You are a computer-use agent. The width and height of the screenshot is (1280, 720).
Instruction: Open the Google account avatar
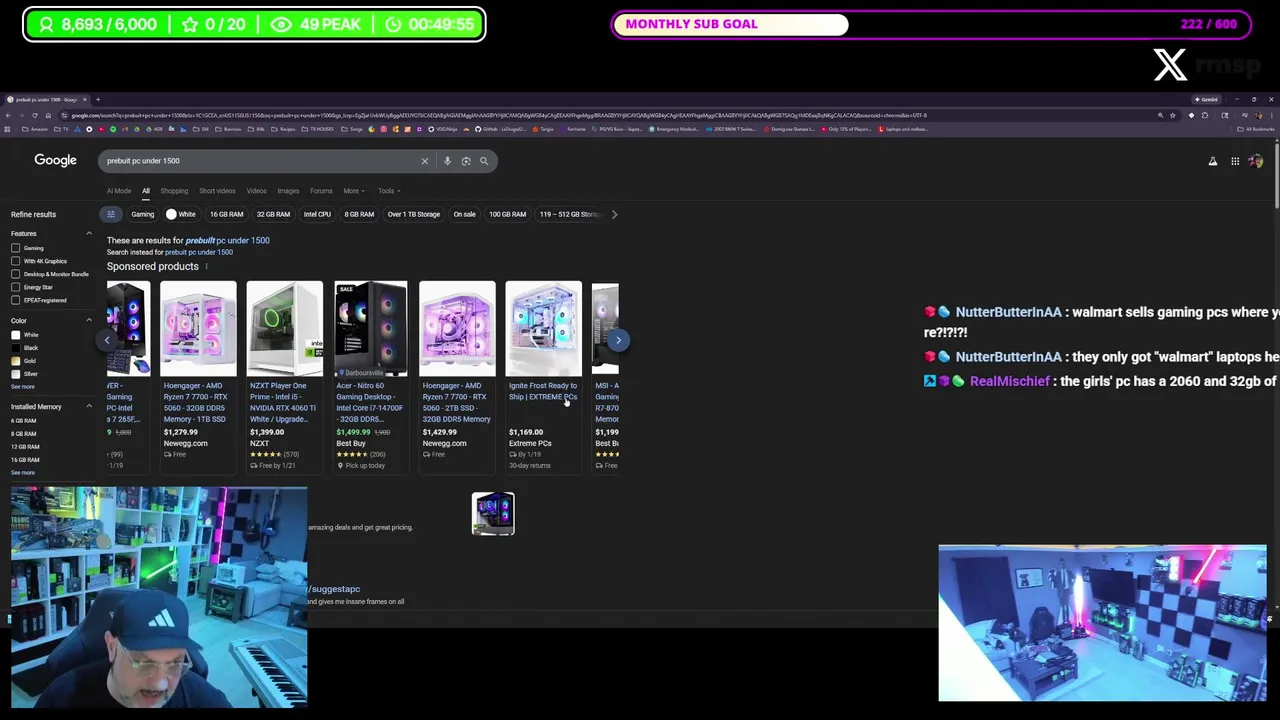1256,161
